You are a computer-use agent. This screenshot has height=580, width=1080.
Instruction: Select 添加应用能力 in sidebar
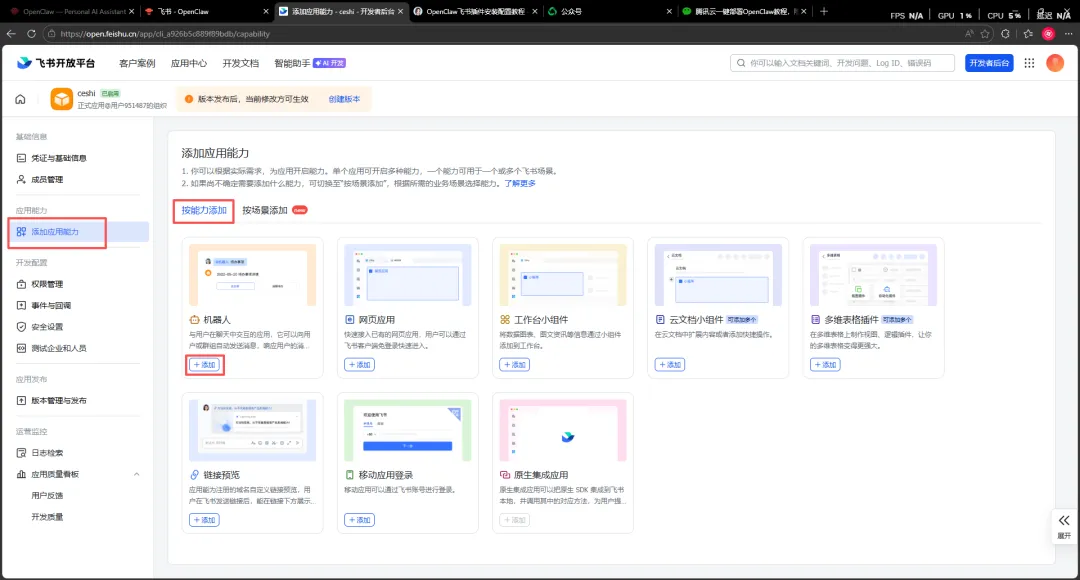(x=79, y=231)
